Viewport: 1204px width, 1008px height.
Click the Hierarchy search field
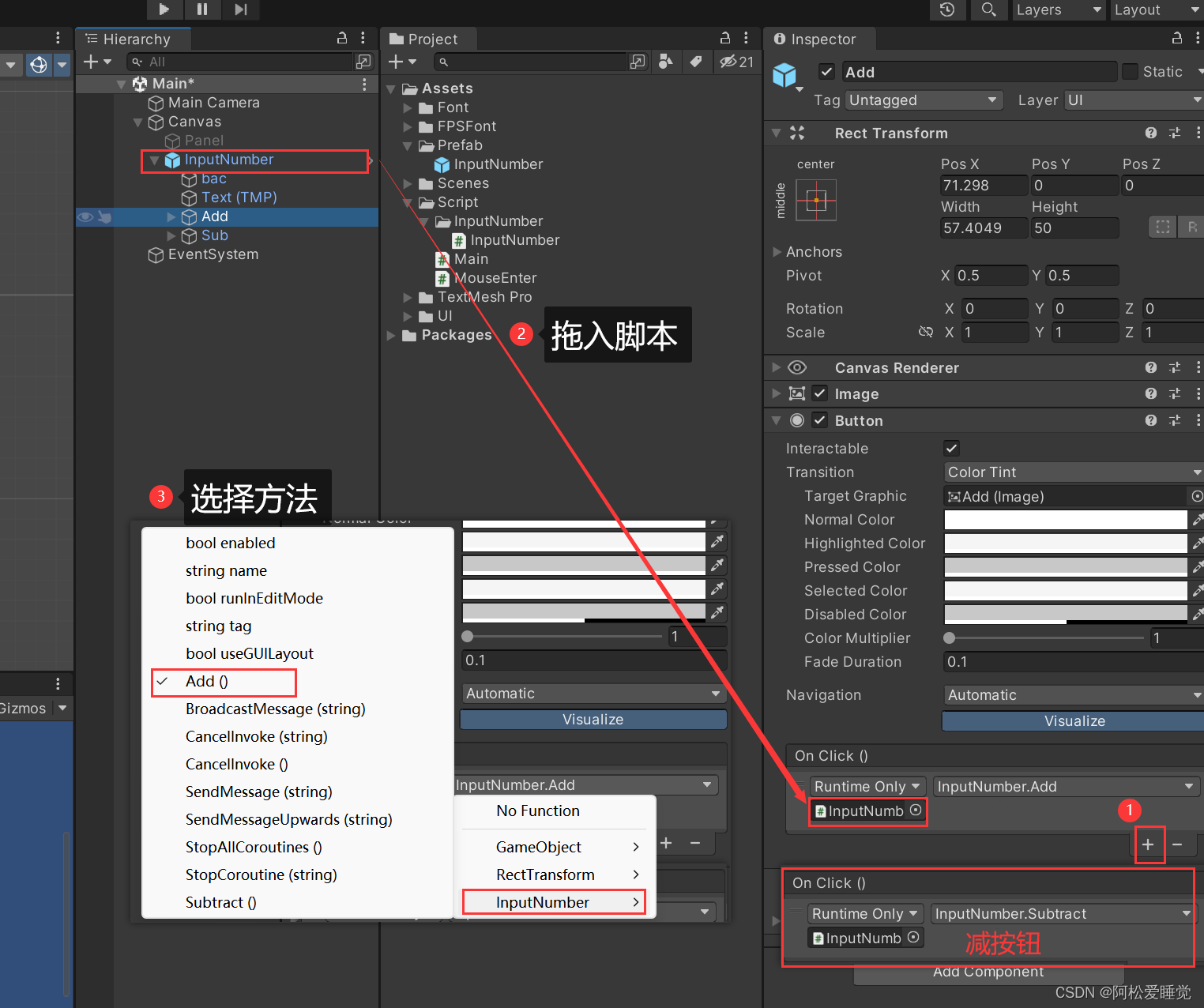[x=241, y=62]
